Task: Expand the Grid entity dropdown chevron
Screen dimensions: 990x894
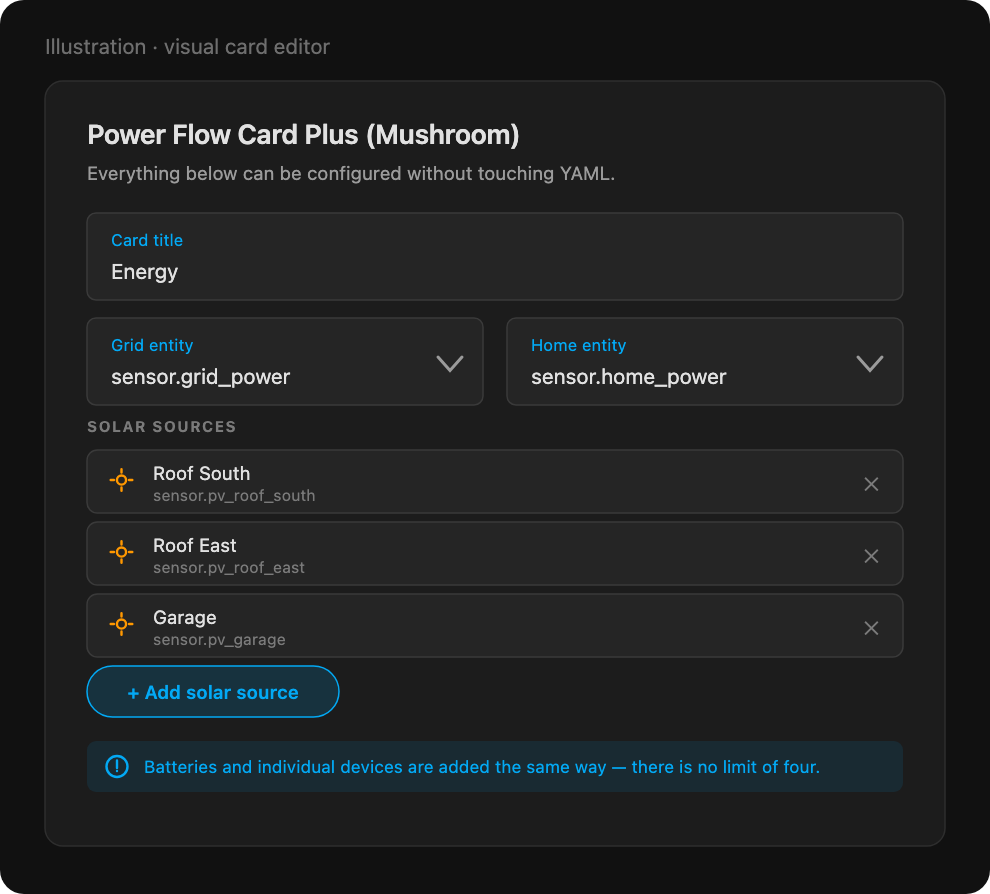Action: (450, 364)
